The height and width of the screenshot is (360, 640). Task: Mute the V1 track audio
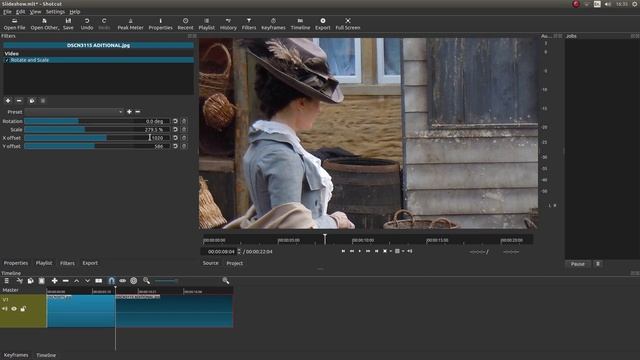(5, 309)
